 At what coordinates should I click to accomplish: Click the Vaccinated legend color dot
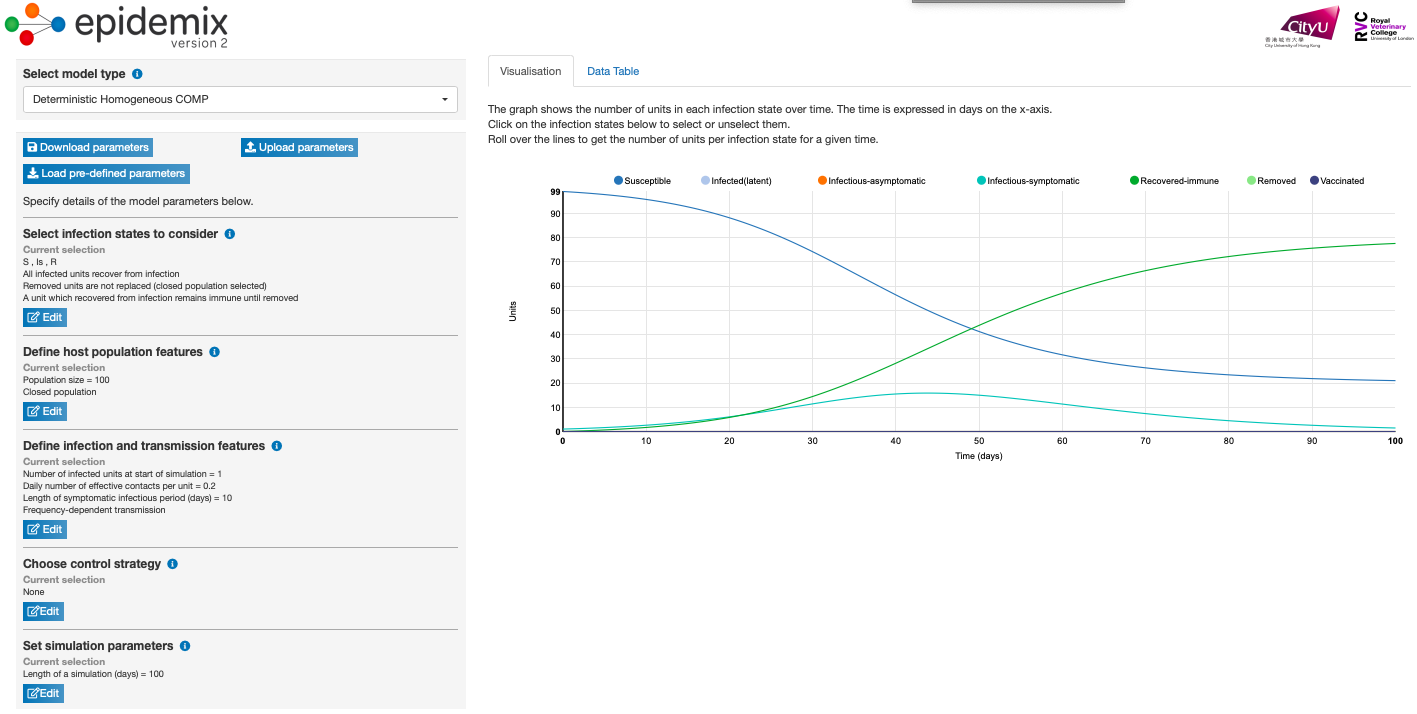(x=1314, y=181)
